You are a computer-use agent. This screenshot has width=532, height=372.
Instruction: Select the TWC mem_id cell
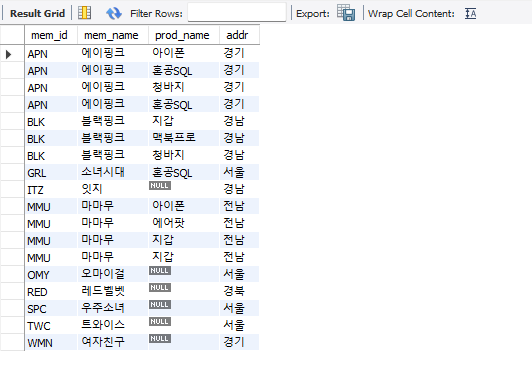tap(51, 325)
